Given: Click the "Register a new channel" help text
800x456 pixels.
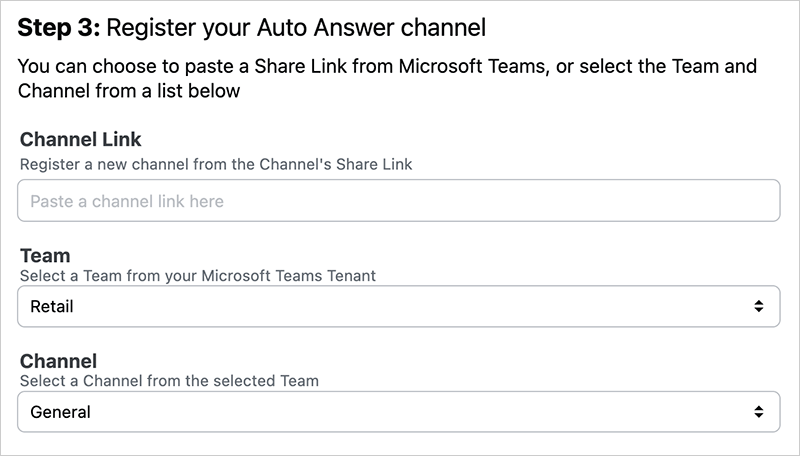Looking at the screenshot, I should [x=216, y=164].
